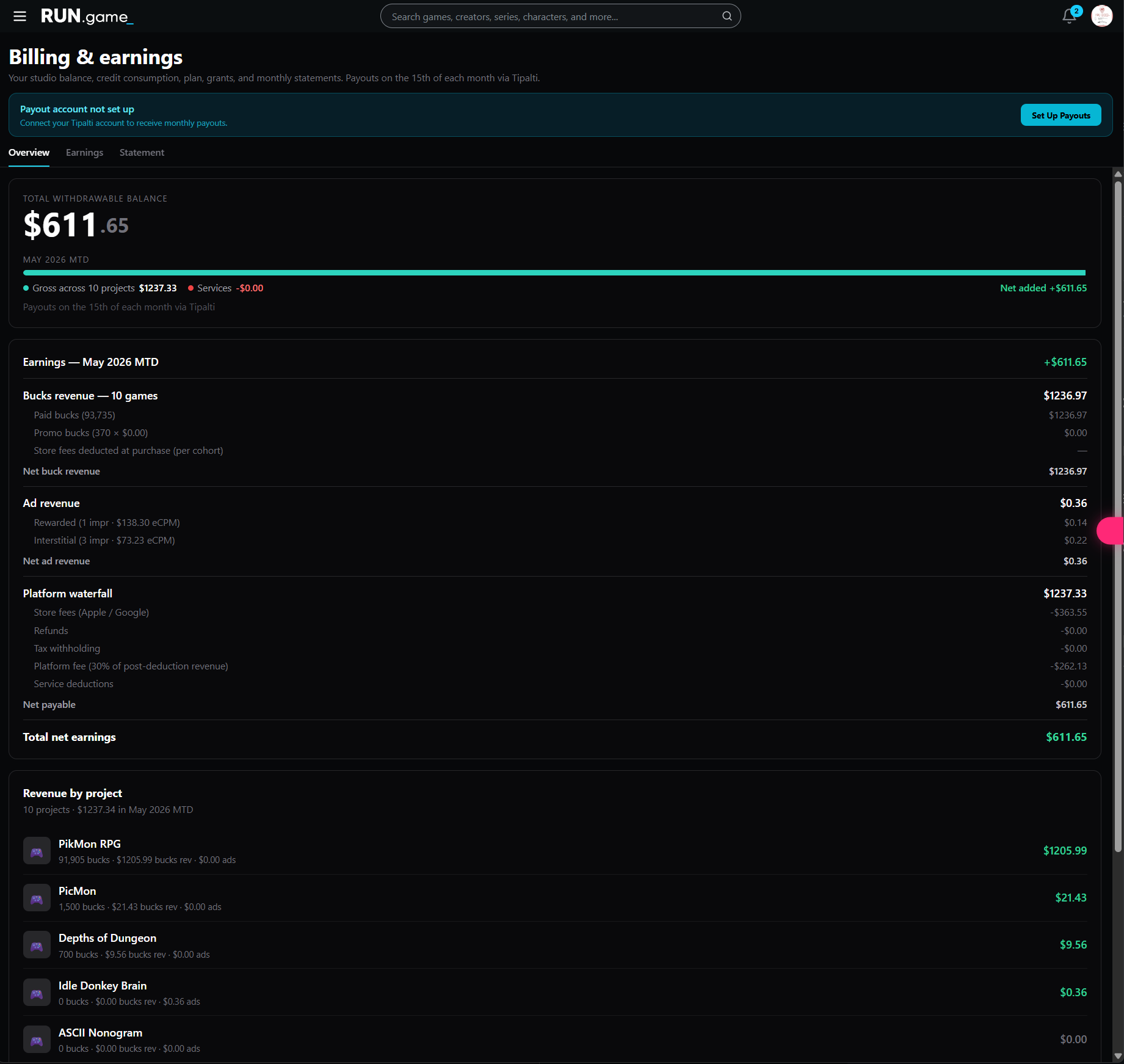Image resolution: width=1124 pixels, height=1064 pixels.
Task: Click the Idle Donkey Brain game icon
Action: [x=37, y=993]
